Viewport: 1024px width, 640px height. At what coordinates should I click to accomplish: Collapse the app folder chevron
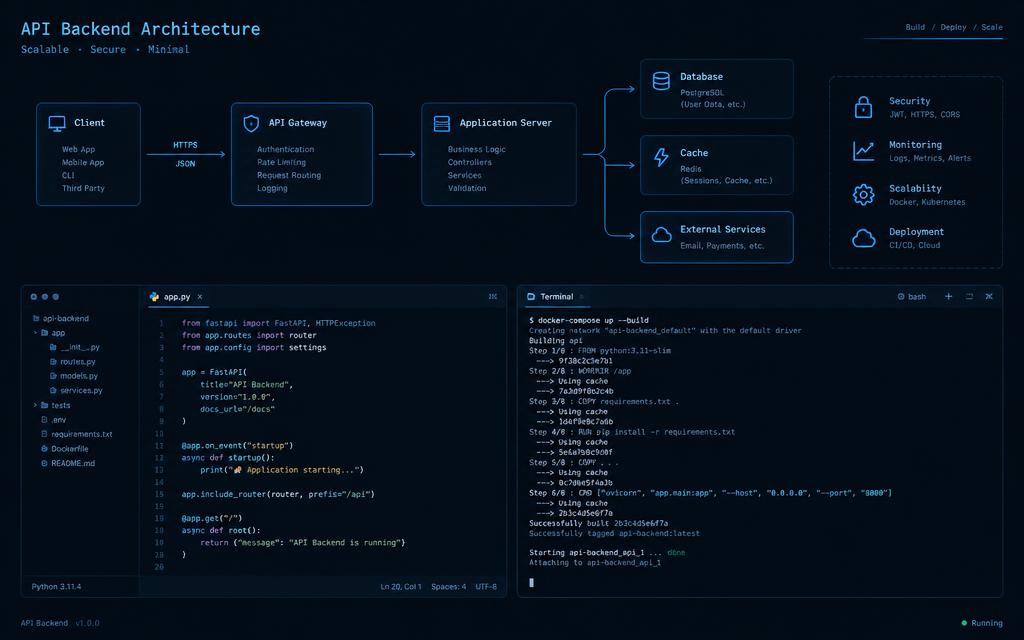pos(35,333)
